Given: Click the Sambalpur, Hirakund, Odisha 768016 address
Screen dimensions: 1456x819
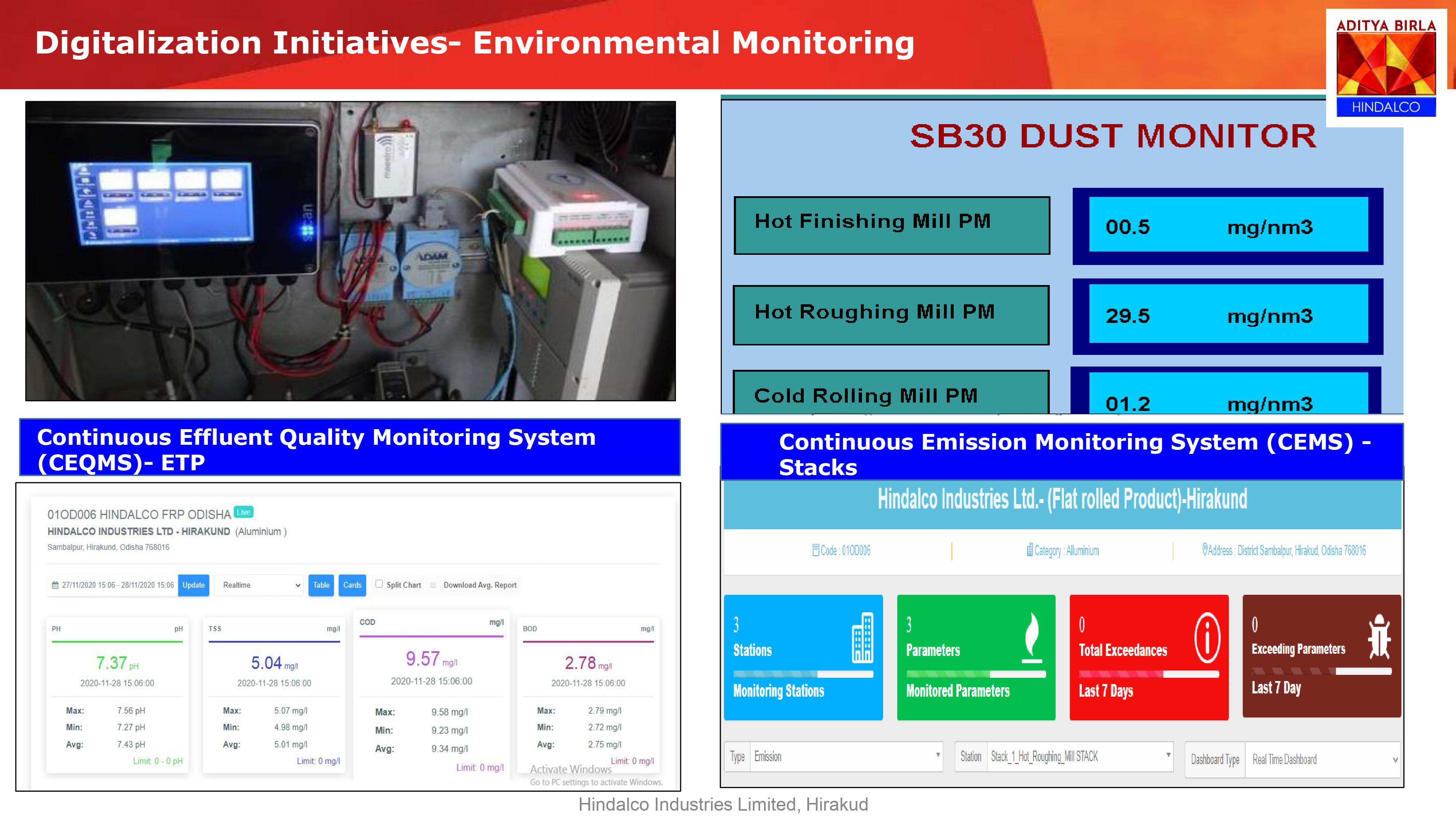Looking at the screenshot, I should (x=108, y=547).
